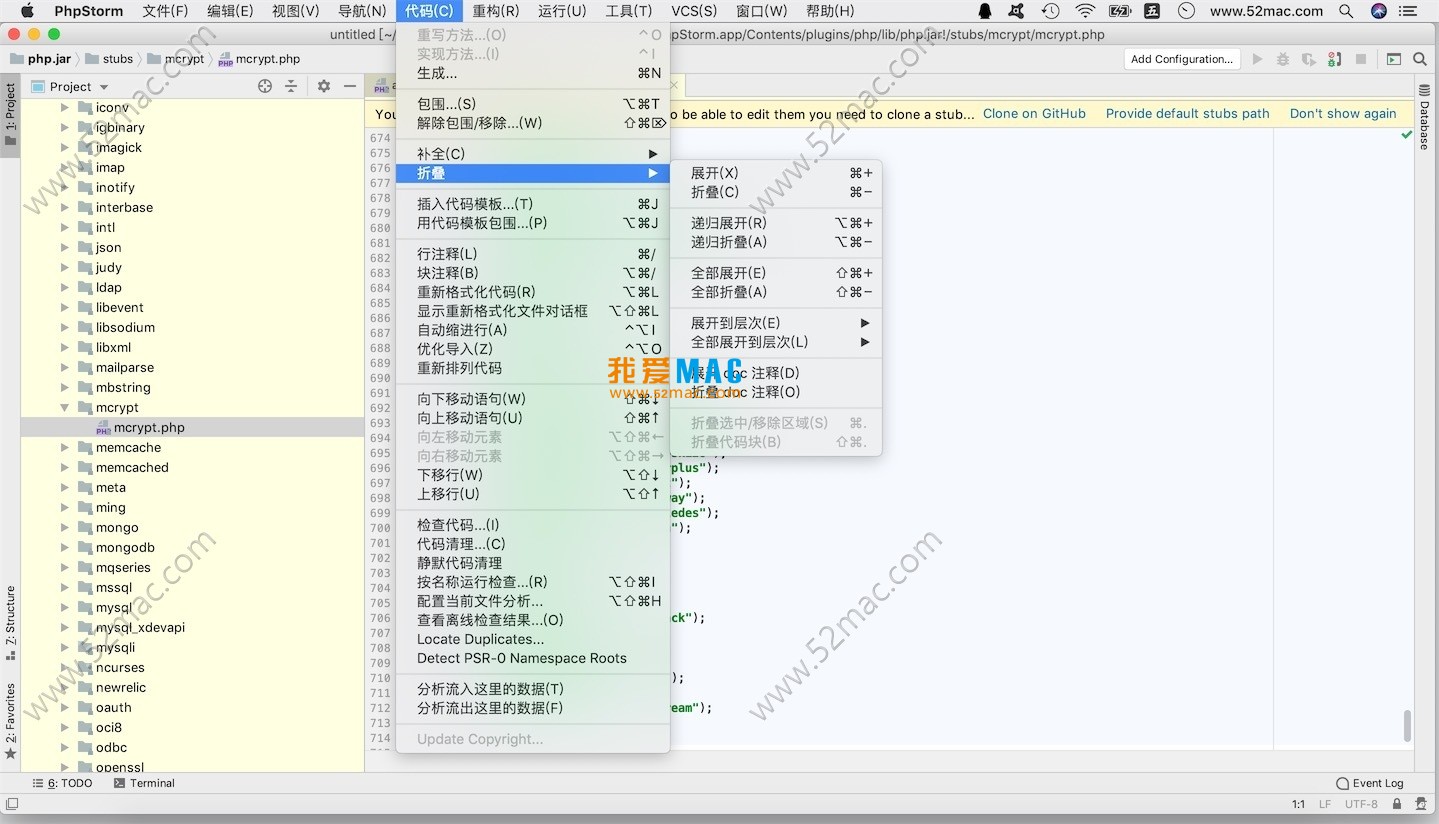
Task: Expand the mysqli folder
Action: 65,647
